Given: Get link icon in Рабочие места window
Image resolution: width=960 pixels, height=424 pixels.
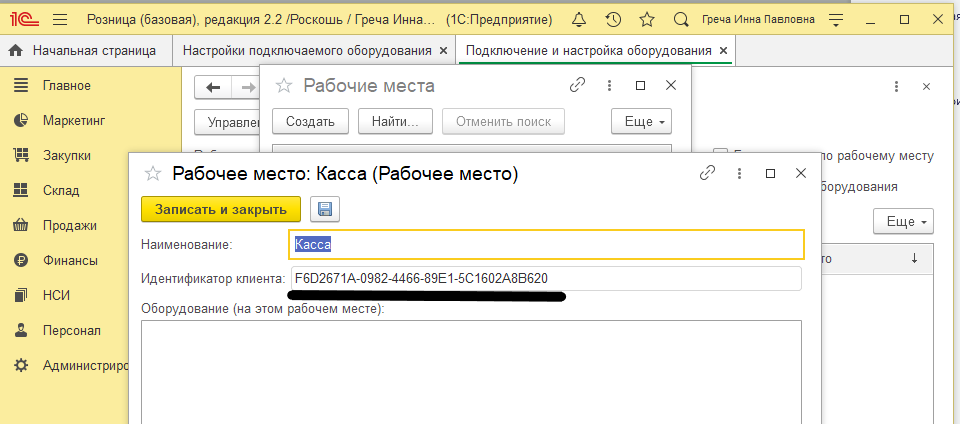Looking at the screenshot, I should coord(577,85).
